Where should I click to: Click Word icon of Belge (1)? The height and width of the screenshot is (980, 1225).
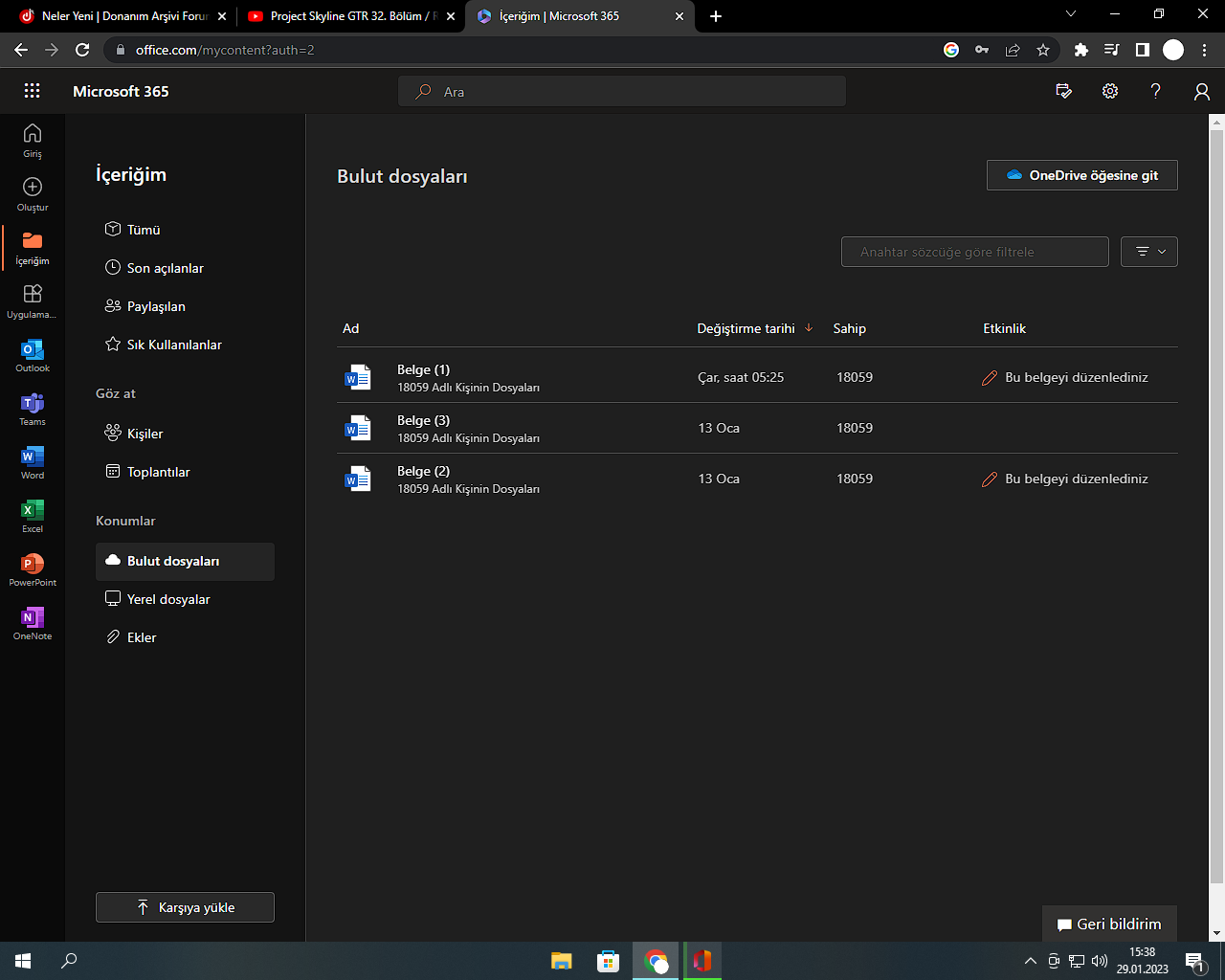(x=358, y=377)
